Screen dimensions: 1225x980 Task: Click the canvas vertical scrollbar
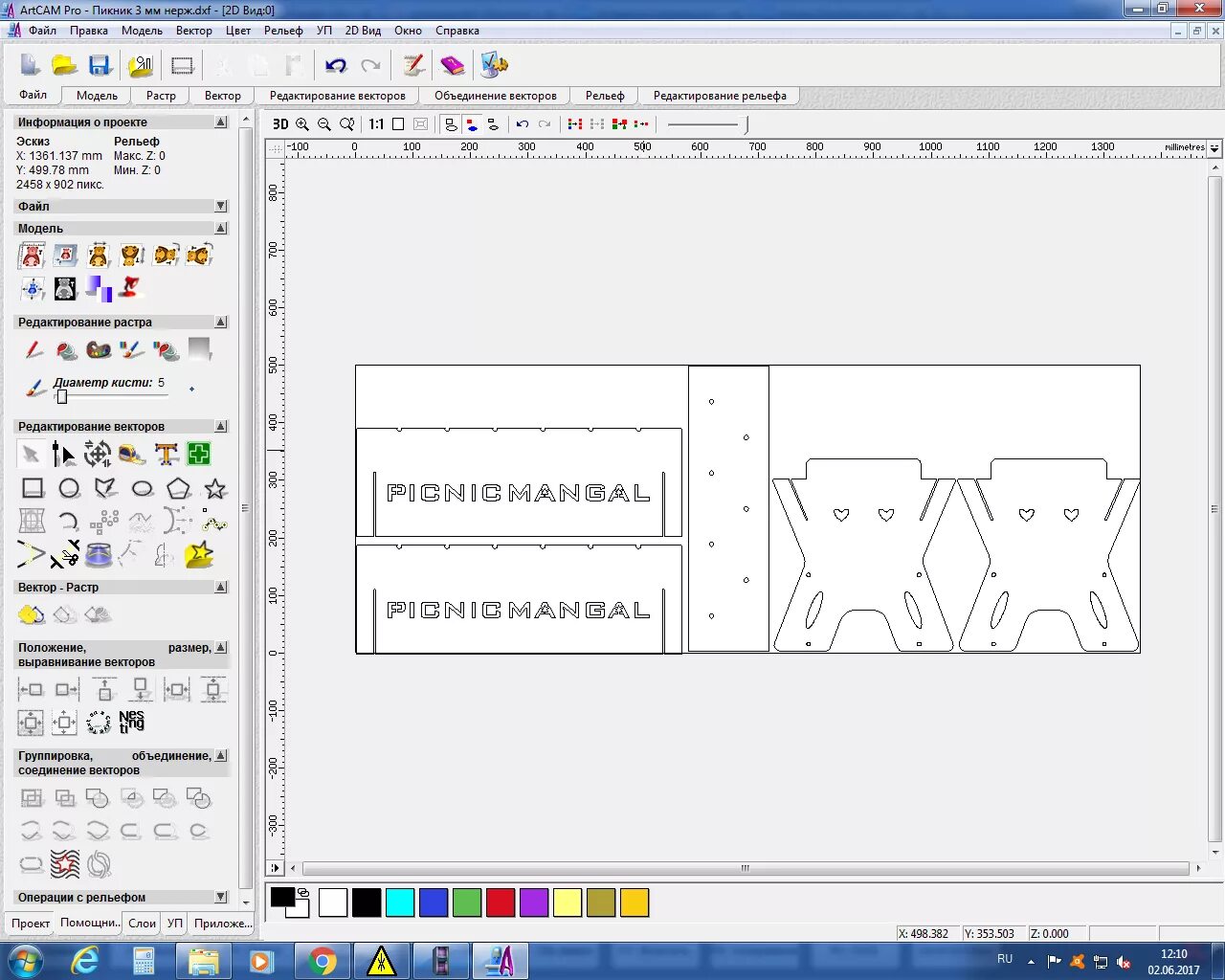(x=1215, y=511)
